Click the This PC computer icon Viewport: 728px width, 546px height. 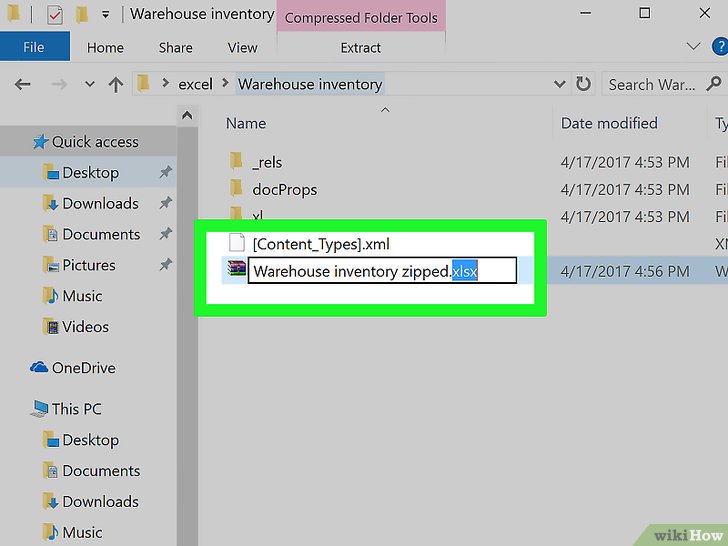pos(39,409)
